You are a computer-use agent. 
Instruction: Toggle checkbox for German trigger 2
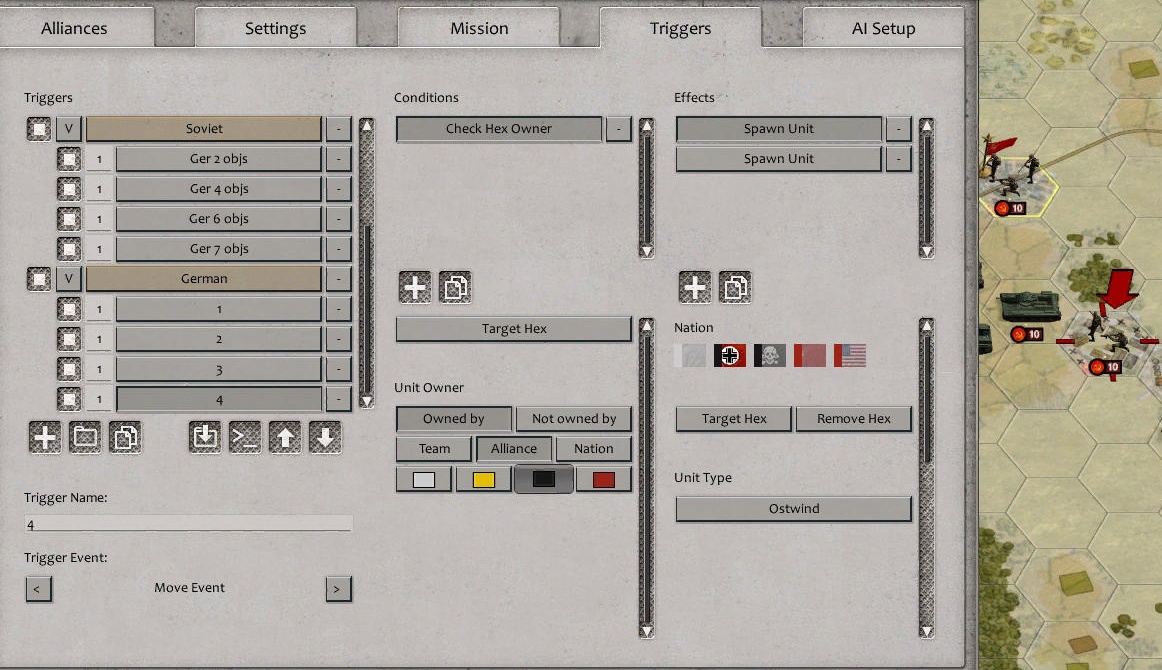pos(69,339)
